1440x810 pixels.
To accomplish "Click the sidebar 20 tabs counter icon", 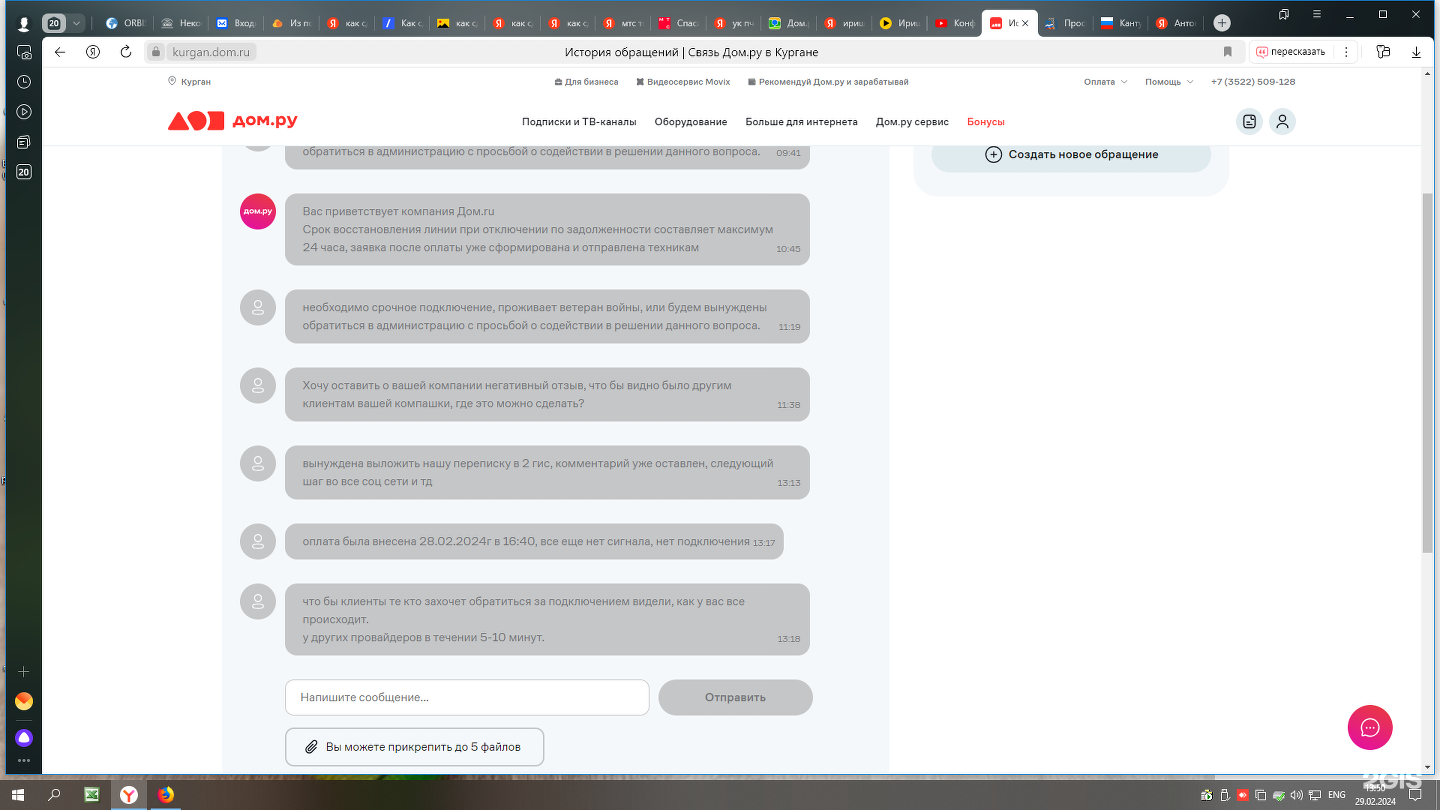I will click(x=24, y=172).
